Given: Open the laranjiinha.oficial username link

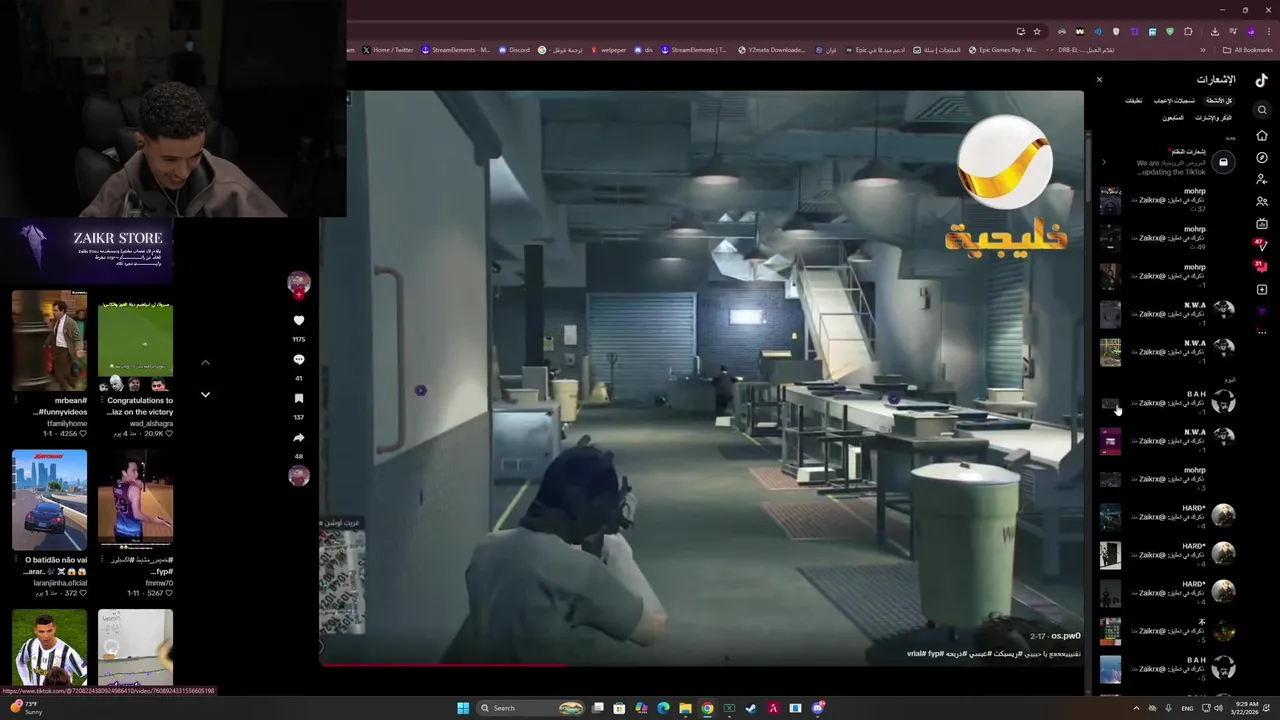Looking at the screenshot, I should coord(60,583).
